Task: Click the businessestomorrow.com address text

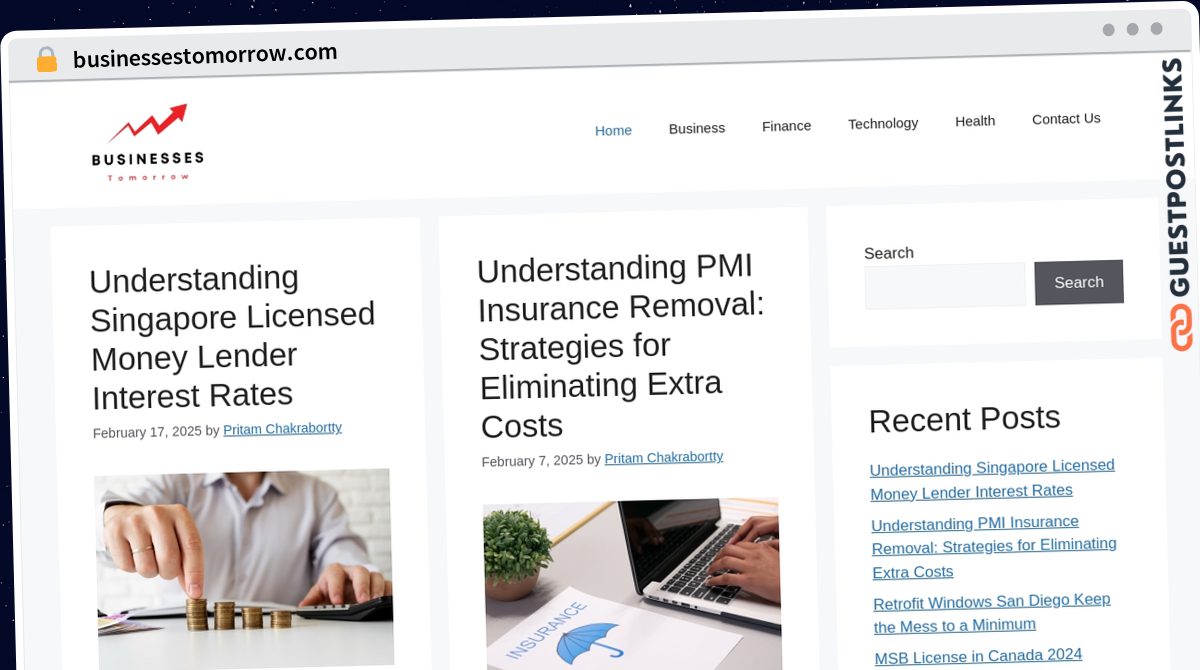Action: pyautogui.click(x=205, y=56)
